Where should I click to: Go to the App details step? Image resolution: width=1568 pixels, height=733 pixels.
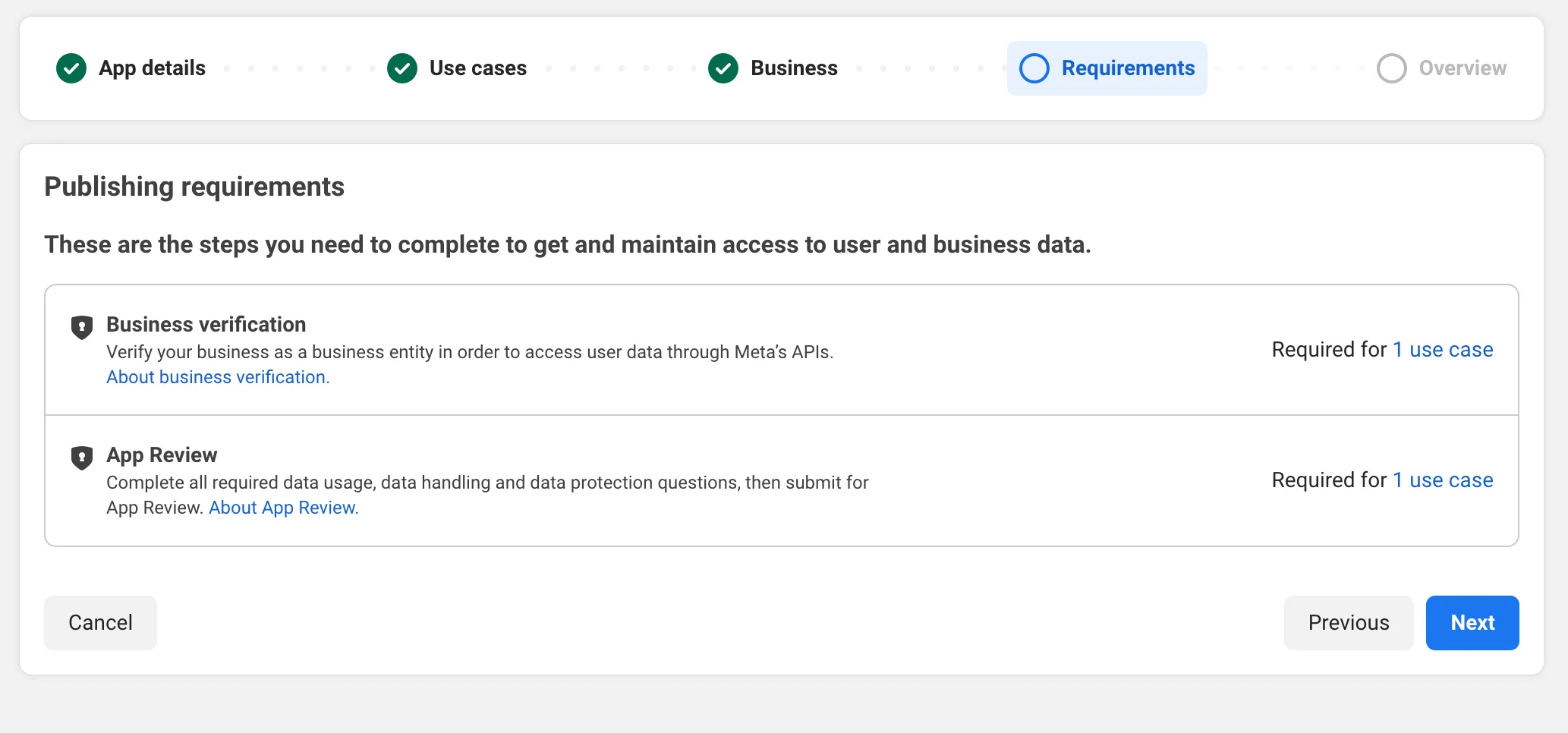click(x=131, y=68)
